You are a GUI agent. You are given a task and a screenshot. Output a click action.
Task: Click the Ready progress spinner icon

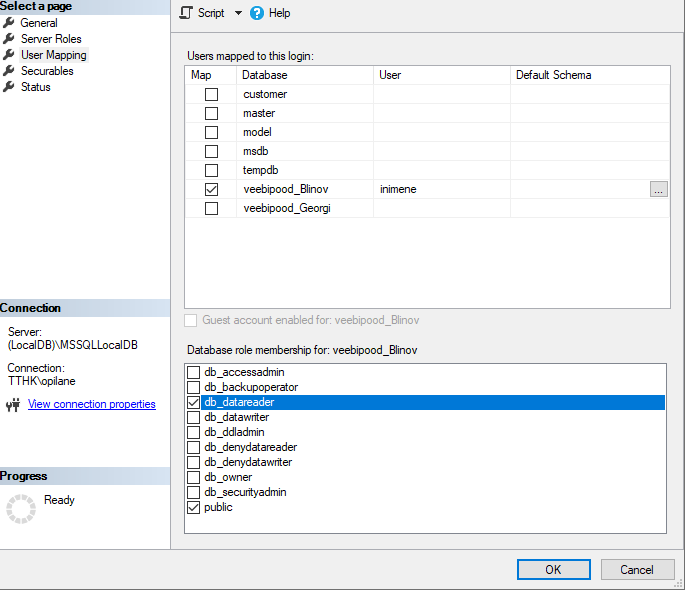[x=21, y=509]
